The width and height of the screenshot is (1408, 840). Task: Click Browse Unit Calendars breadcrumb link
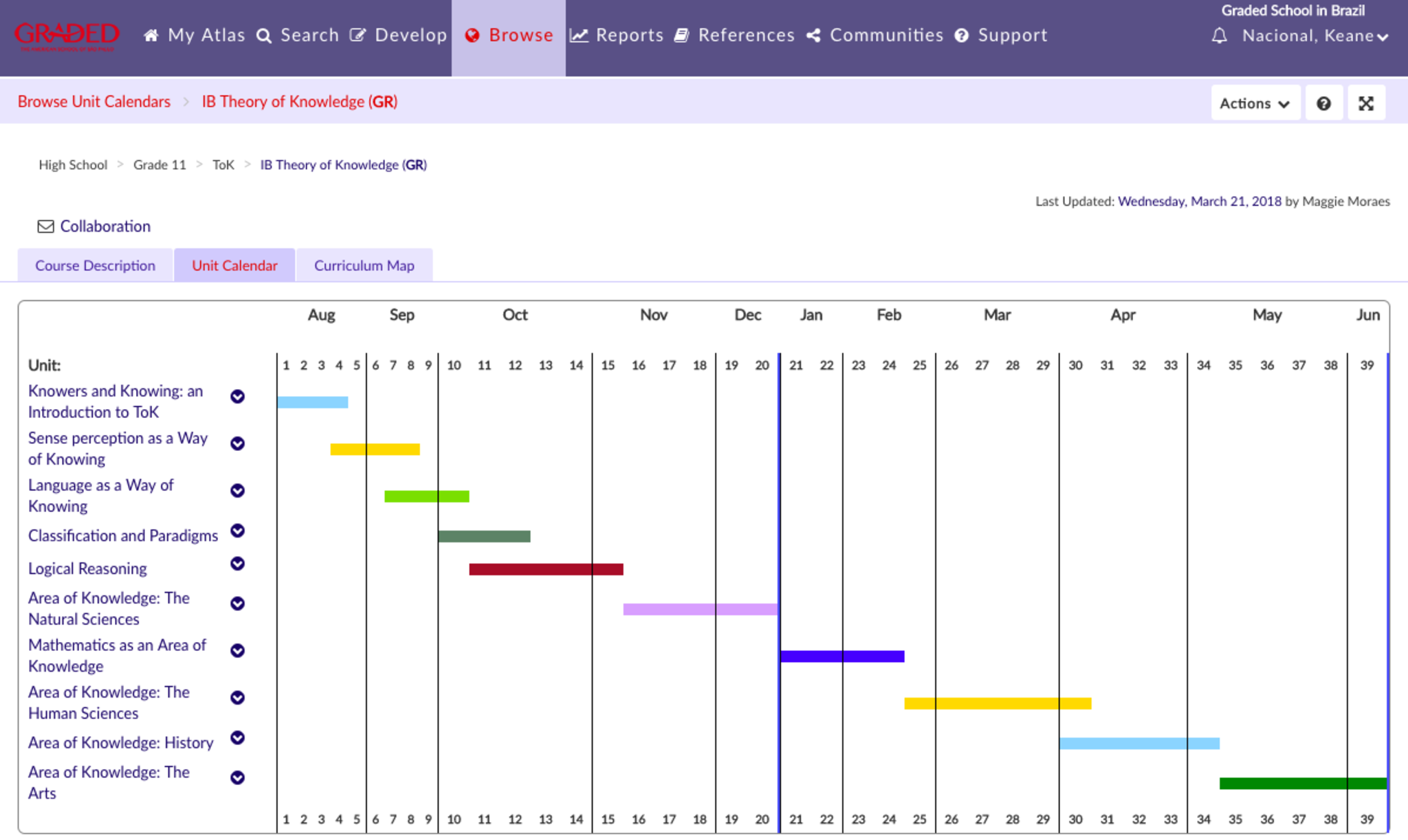click(94, 102)
